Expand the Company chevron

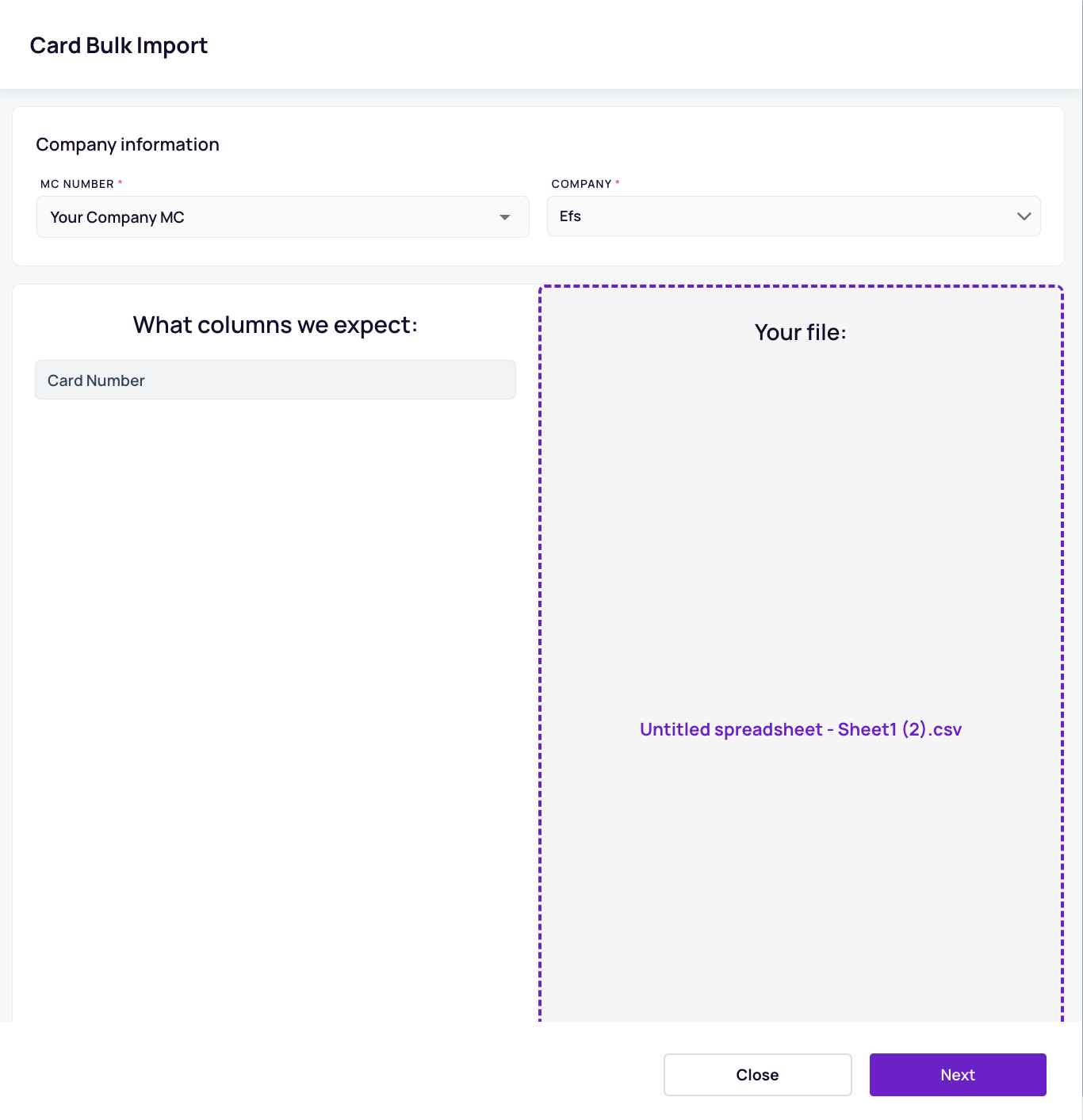coord(1024,216)
